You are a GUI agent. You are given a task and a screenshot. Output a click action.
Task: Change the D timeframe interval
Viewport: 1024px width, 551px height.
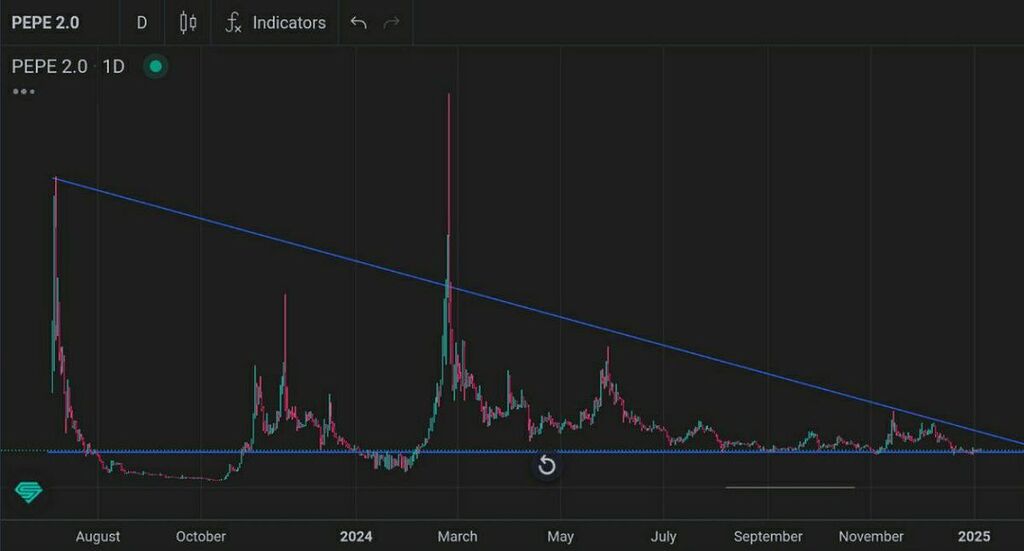142,23
